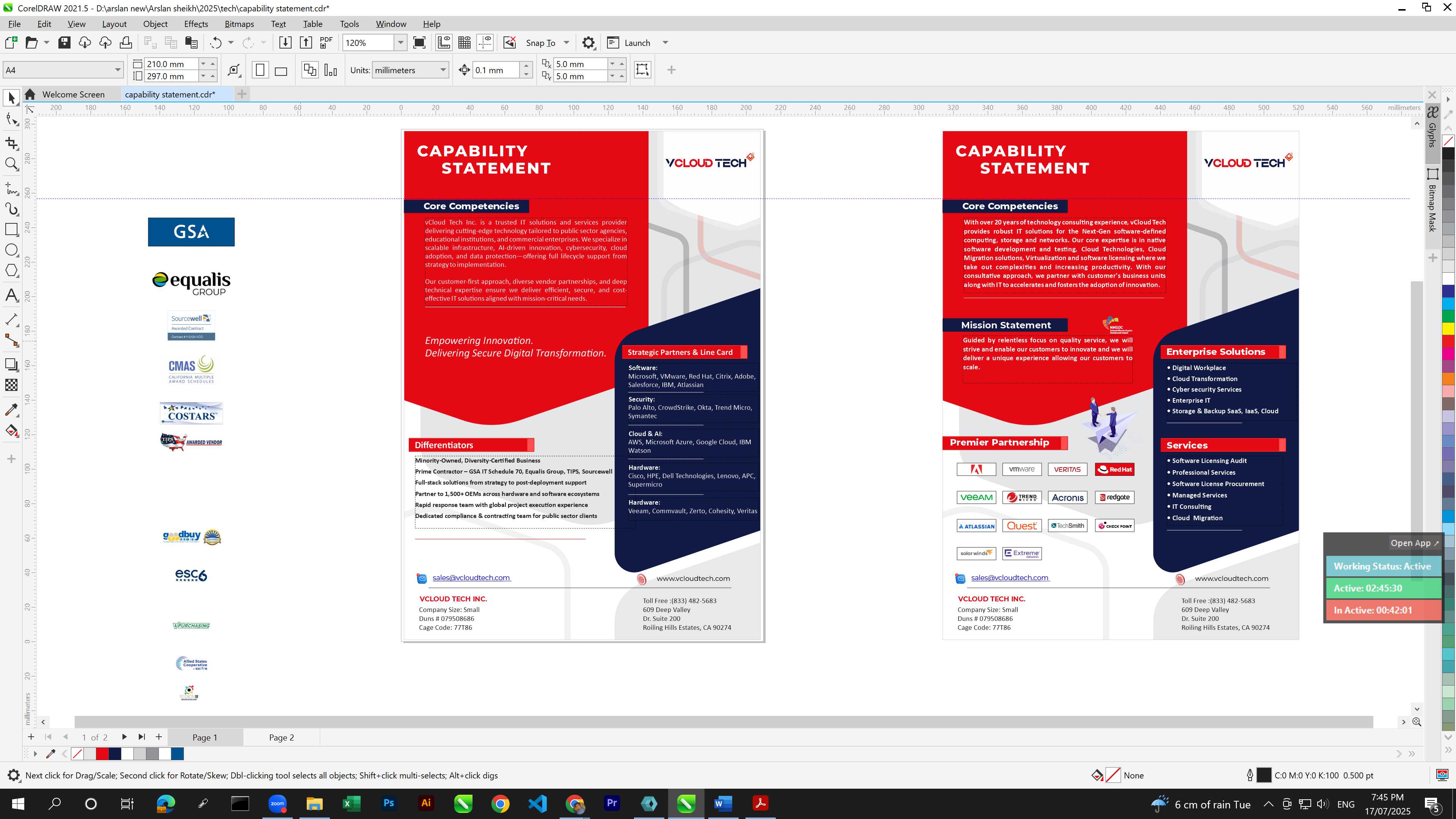Open the zoom level 120% dropdown

tap(400, 43)
